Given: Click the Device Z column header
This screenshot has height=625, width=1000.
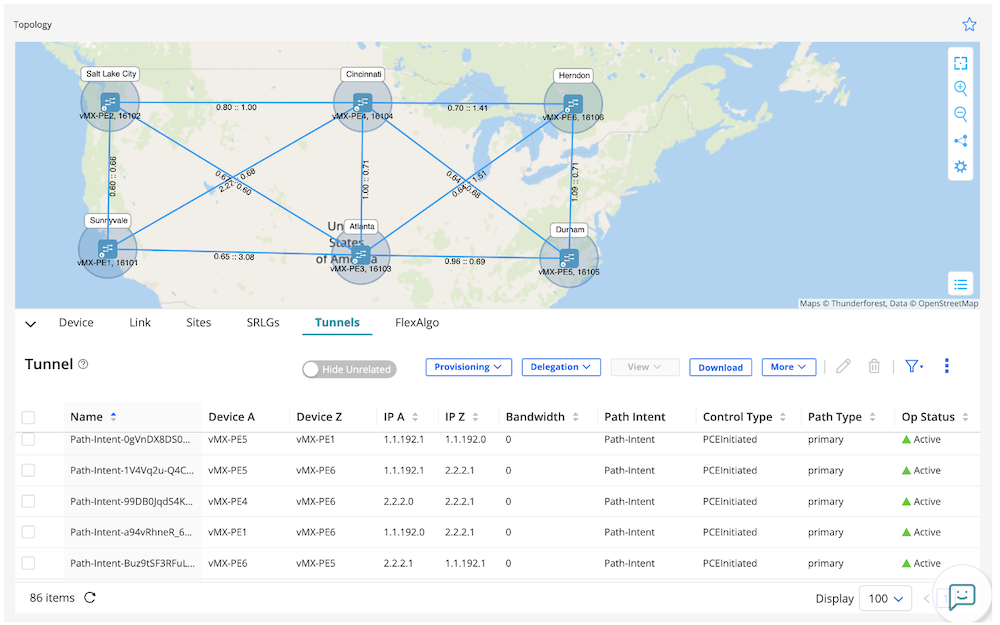Looking at the screenshot, I should point(319,416).
